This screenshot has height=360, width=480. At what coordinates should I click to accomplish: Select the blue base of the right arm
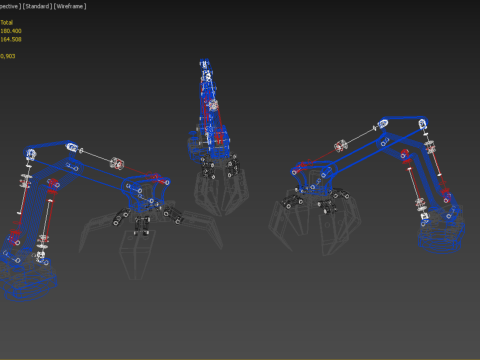(441, 233)
